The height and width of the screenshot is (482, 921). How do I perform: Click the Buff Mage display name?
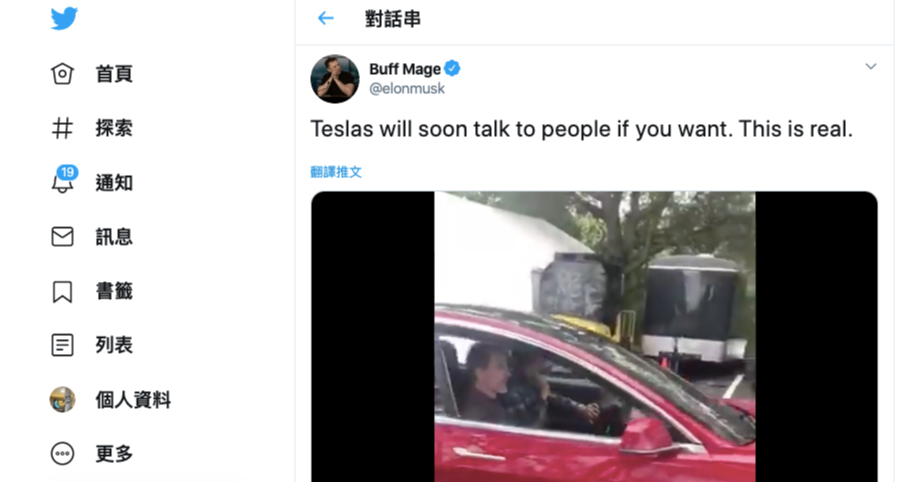pos(405,69)
